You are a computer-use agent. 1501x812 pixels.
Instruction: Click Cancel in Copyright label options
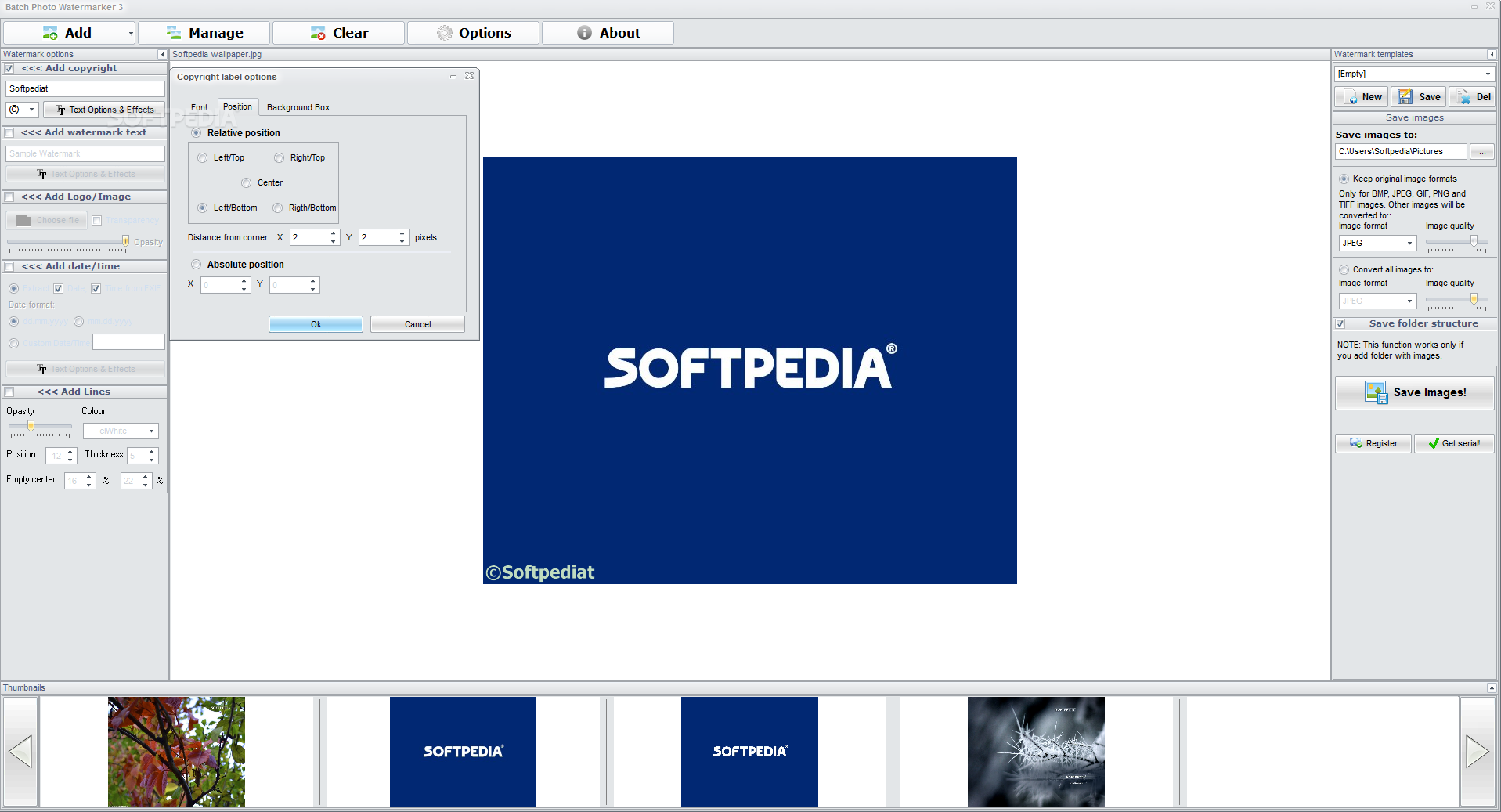(x=417, y=324)
